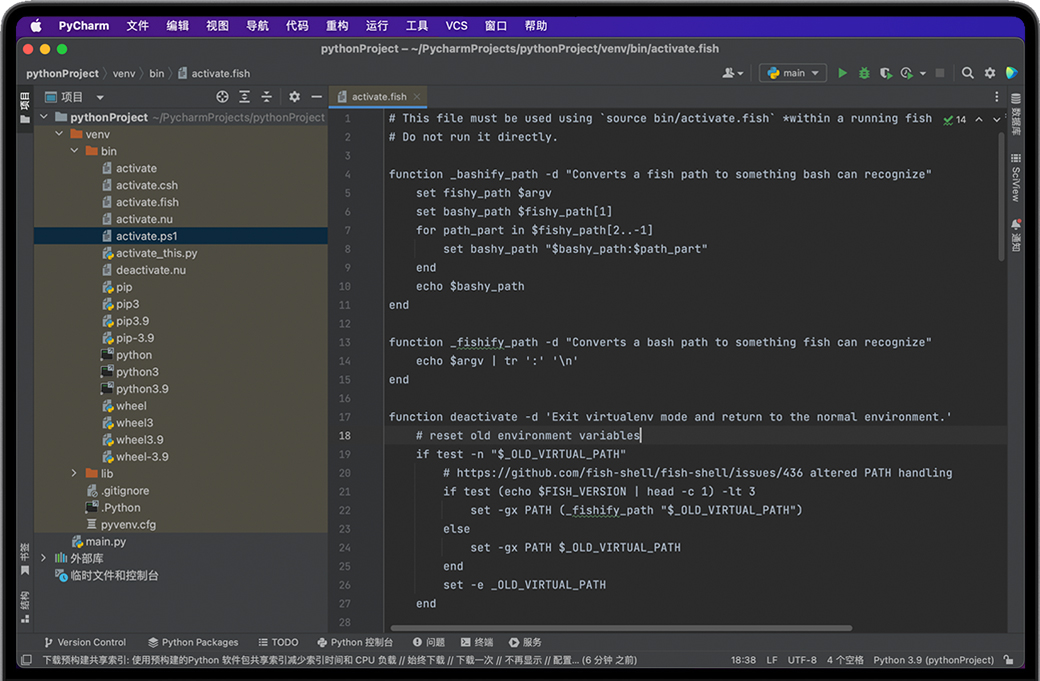Run main with coverage
This screenshot has width=1040, height=681.
pyautogui.click(x=886, y=73)
